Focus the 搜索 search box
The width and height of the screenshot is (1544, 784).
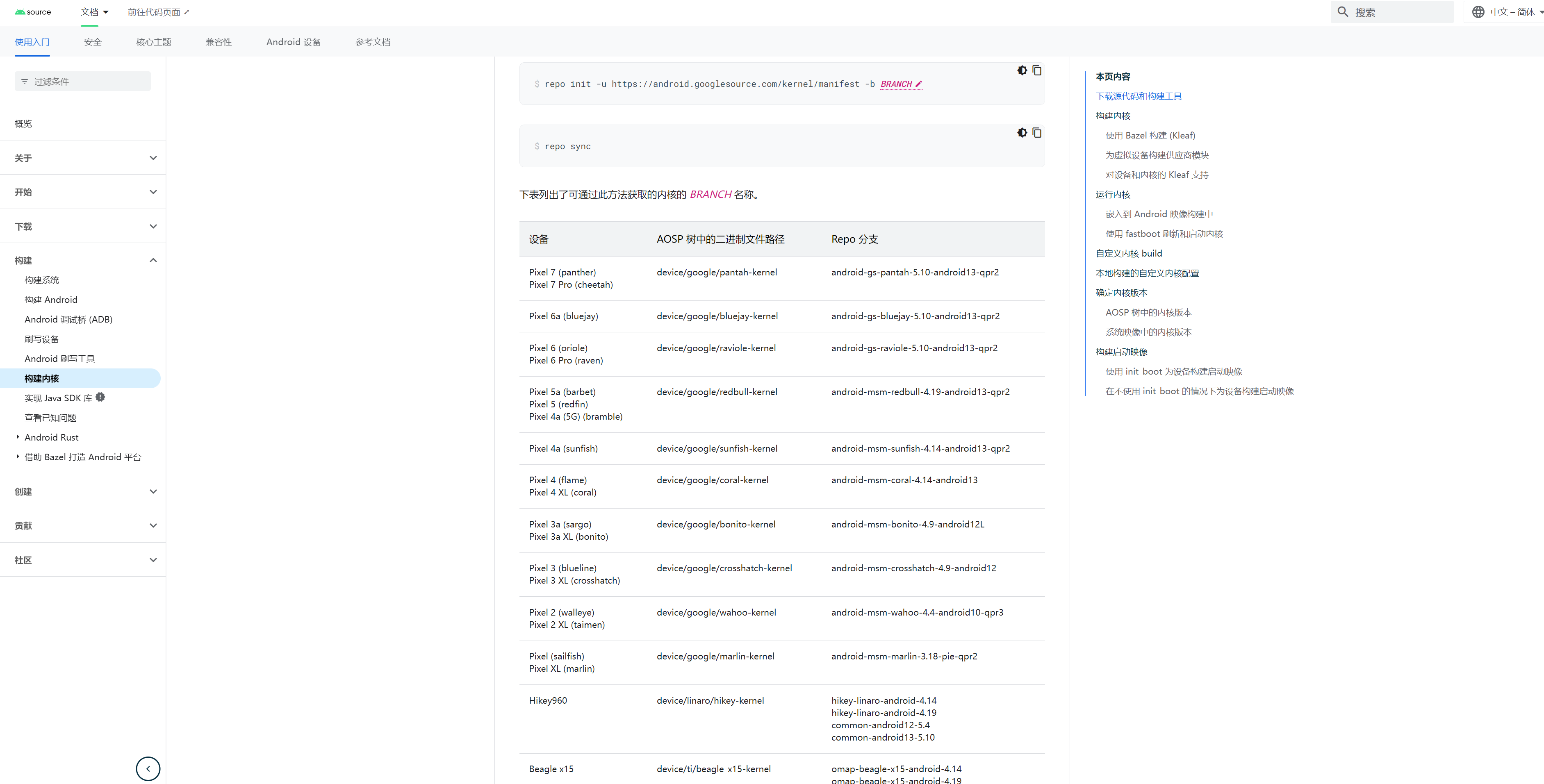point(1392,12)
